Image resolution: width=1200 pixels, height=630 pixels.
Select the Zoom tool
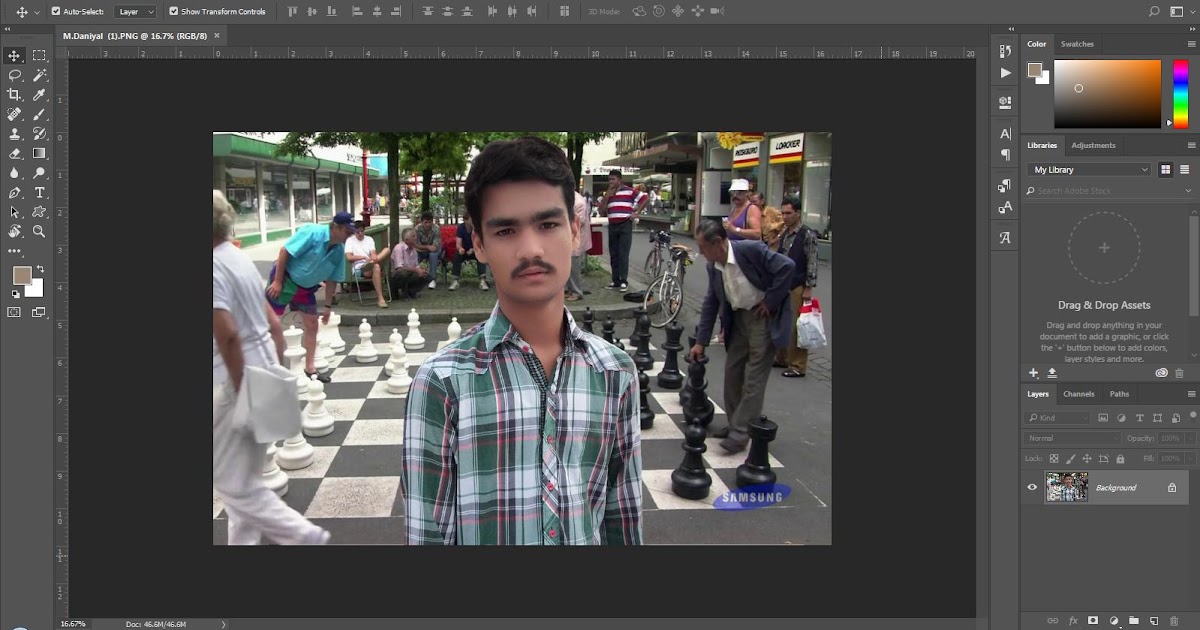(x=37, y=231)
